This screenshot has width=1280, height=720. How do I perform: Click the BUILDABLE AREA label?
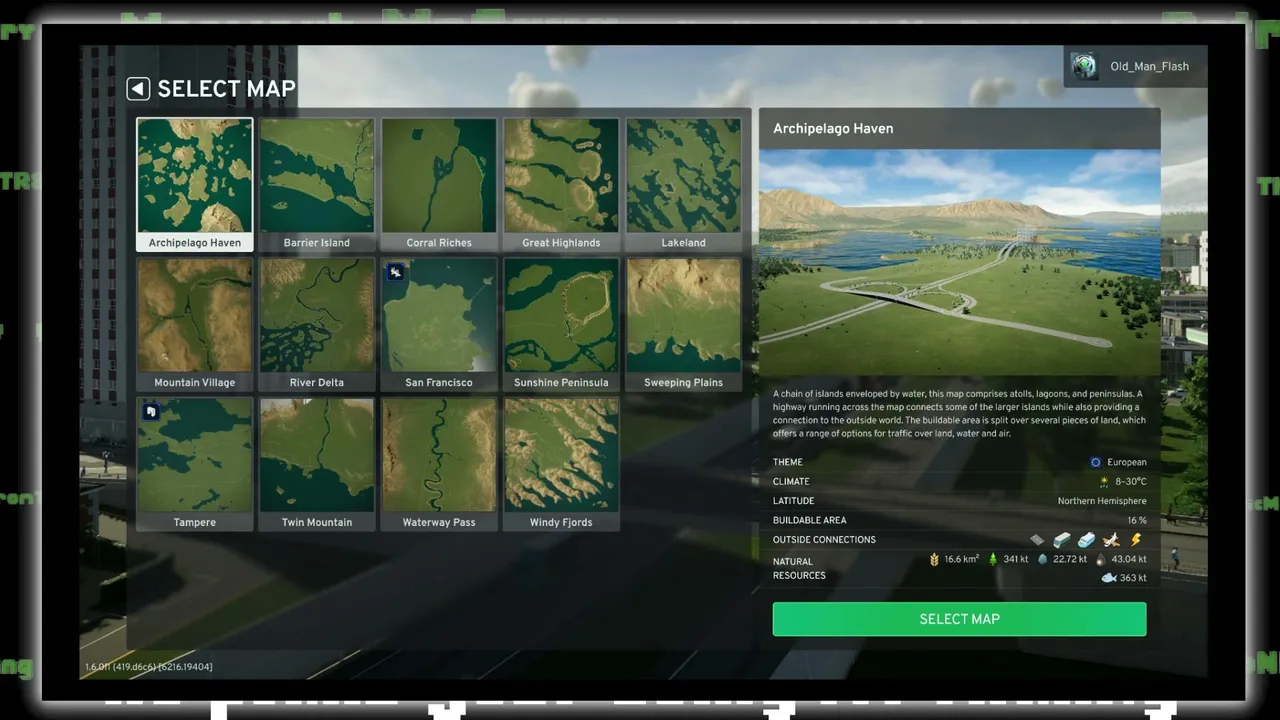810,520
